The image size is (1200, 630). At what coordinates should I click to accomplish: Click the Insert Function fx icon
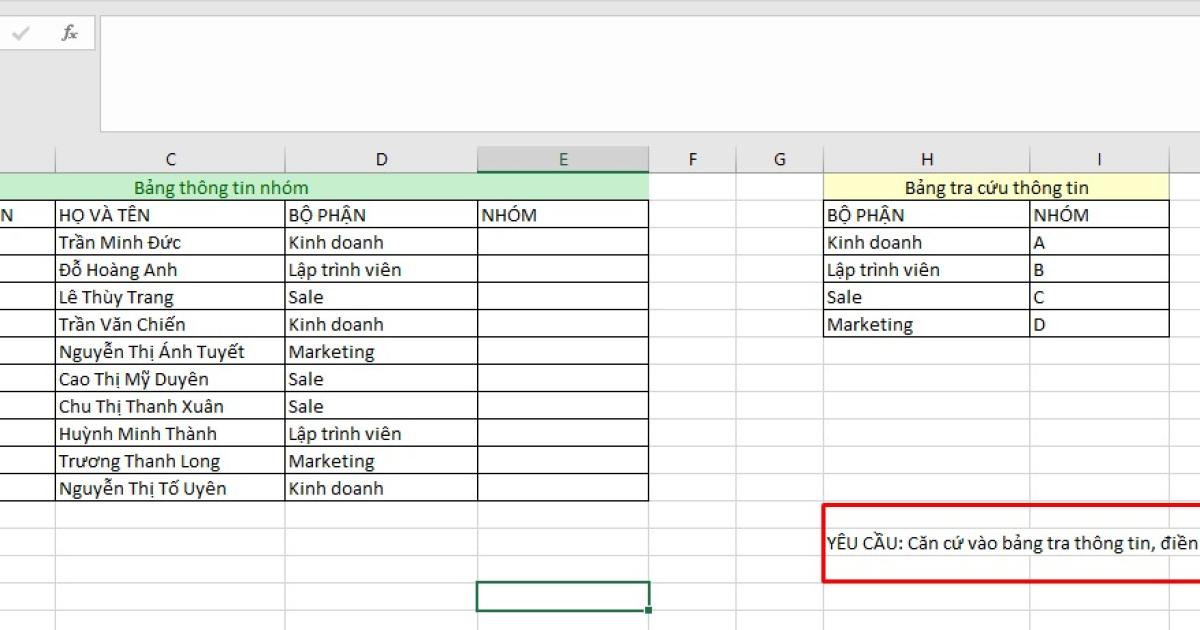[x=68, y=32]
